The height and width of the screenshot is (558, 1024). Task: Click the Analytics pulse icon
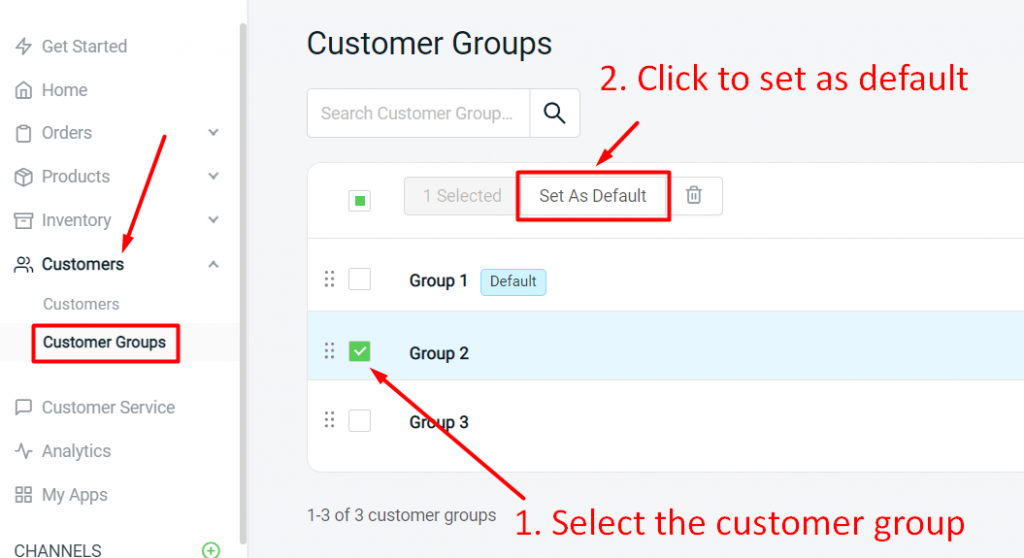tap(23, 451)
